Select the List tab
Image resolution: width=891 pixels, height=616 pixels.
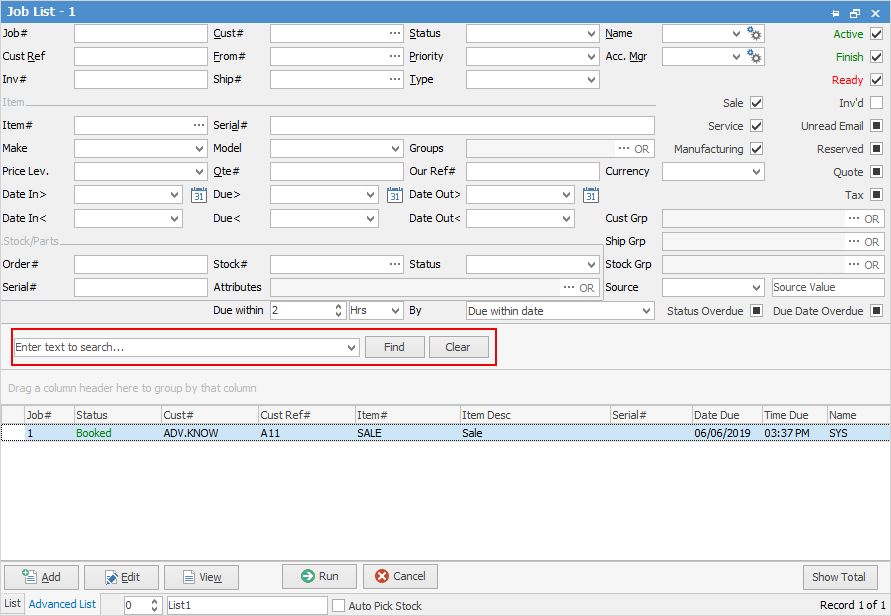12,603
